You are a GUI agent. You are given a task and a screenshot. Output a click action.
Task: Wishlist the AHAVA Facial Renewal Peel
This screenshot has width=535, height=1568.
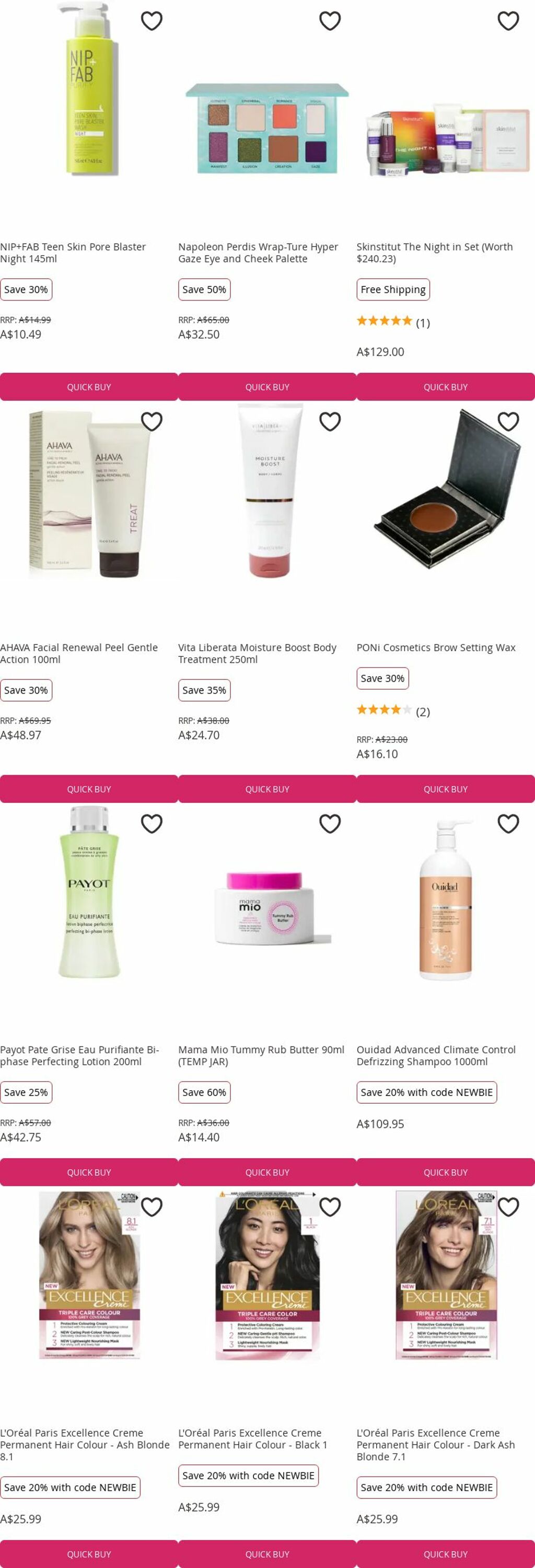coord(152,421)
